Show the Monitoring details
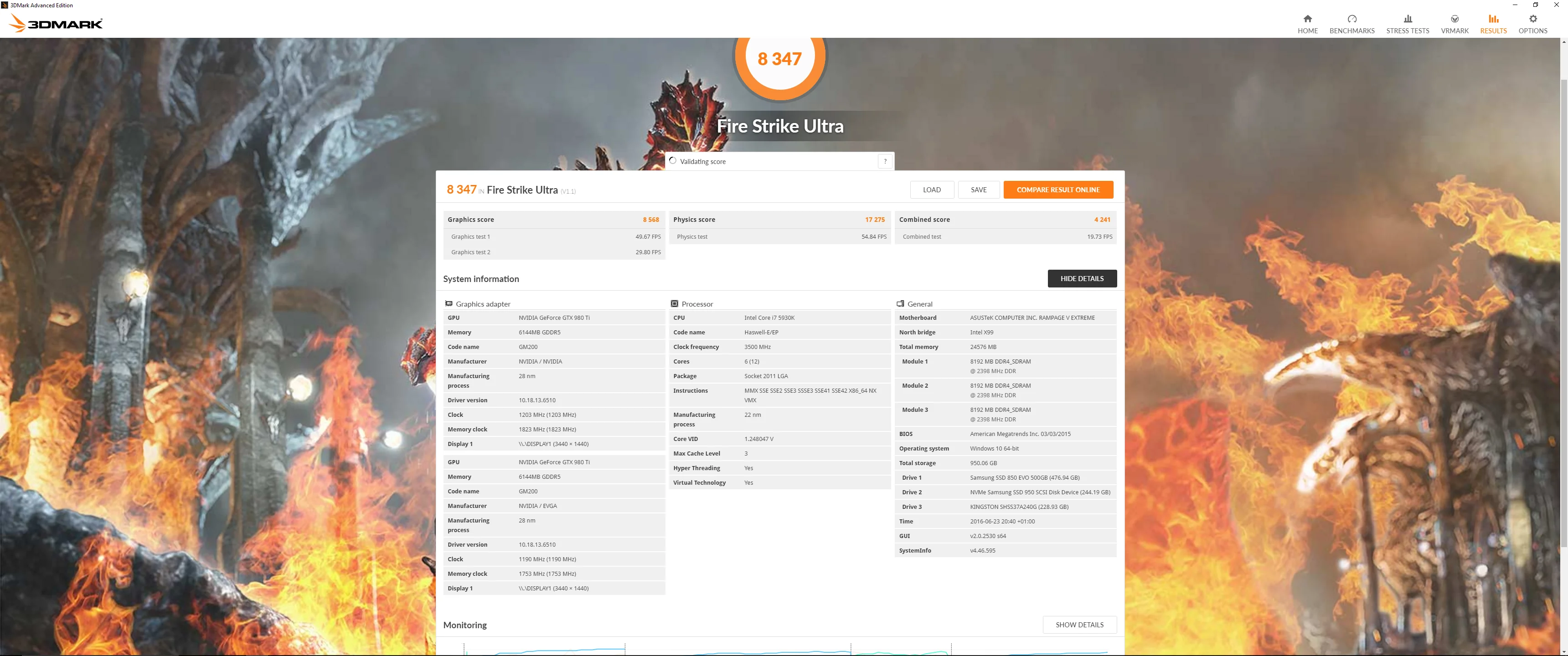This screenshot has width=1568, height=656. (x=1079, y=625)
